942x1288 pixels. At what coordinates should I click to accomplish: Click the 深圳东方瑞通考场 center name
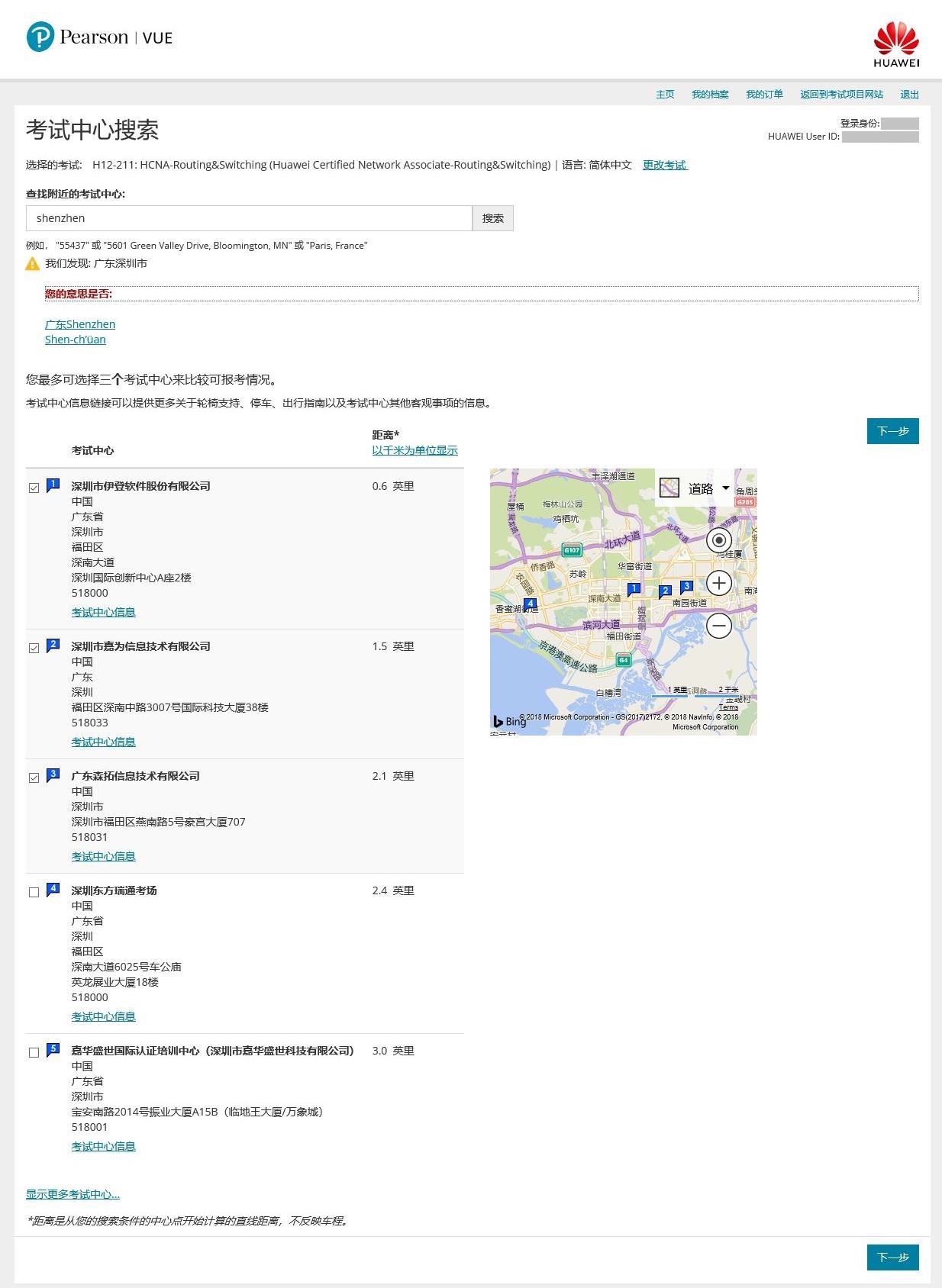115,890
